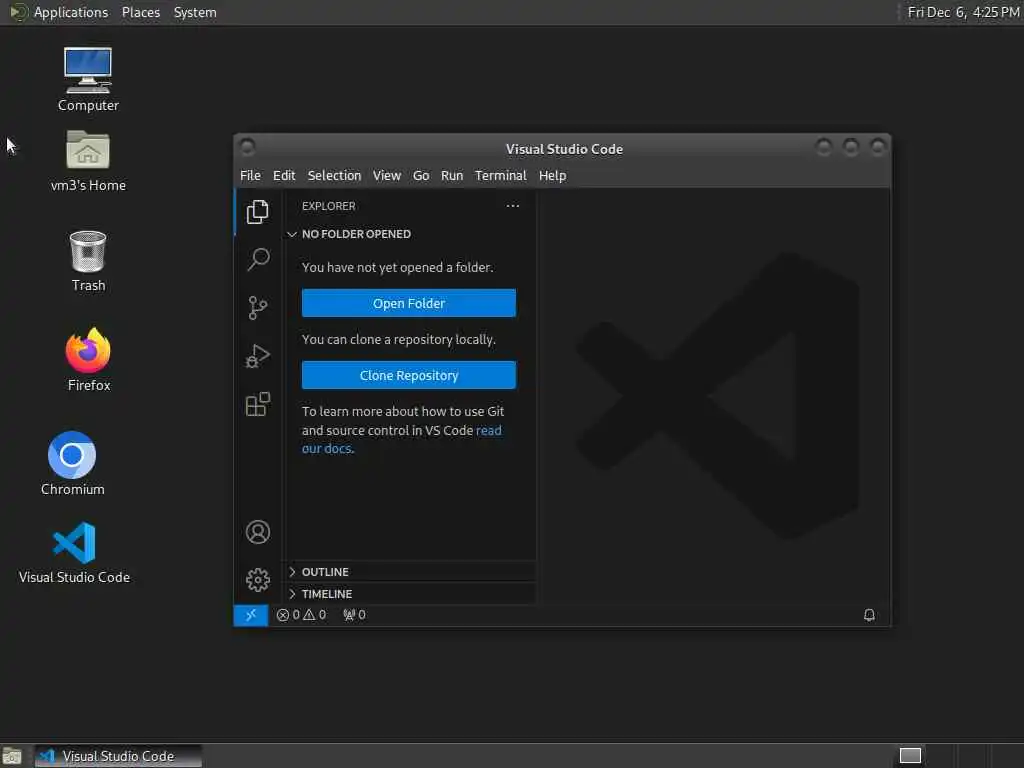Open the System menu in top panel
The image size is (1024, 768).
click(195, 12)
